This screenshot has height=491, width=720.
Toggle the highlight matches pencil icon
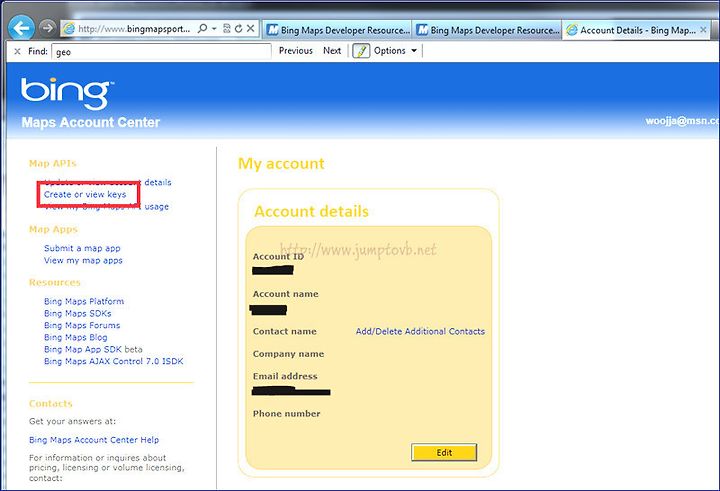click(x=361, y=51)
